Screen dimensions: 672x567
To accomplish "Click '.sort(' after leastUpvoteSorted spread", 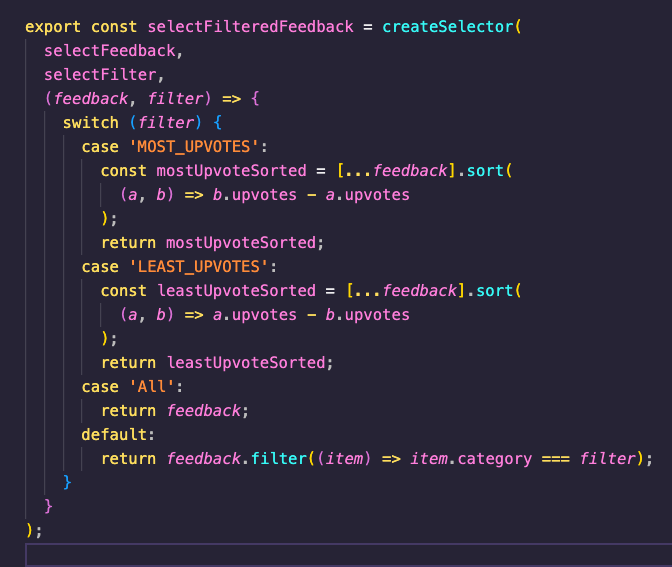I will (x=494, y=291).
